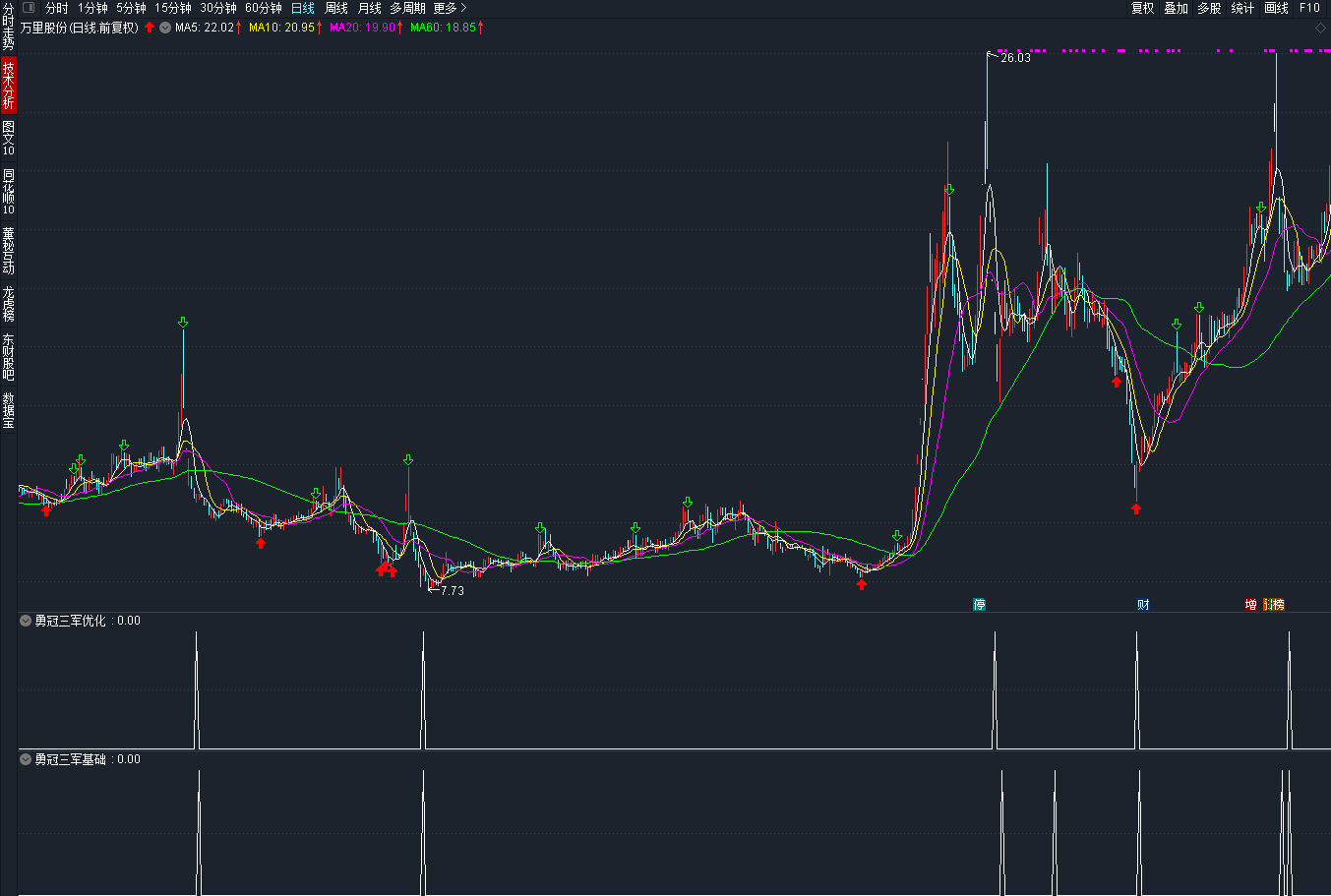
Task: Click the red buy arrow near the 7.73 low
Action: (392, 571)
